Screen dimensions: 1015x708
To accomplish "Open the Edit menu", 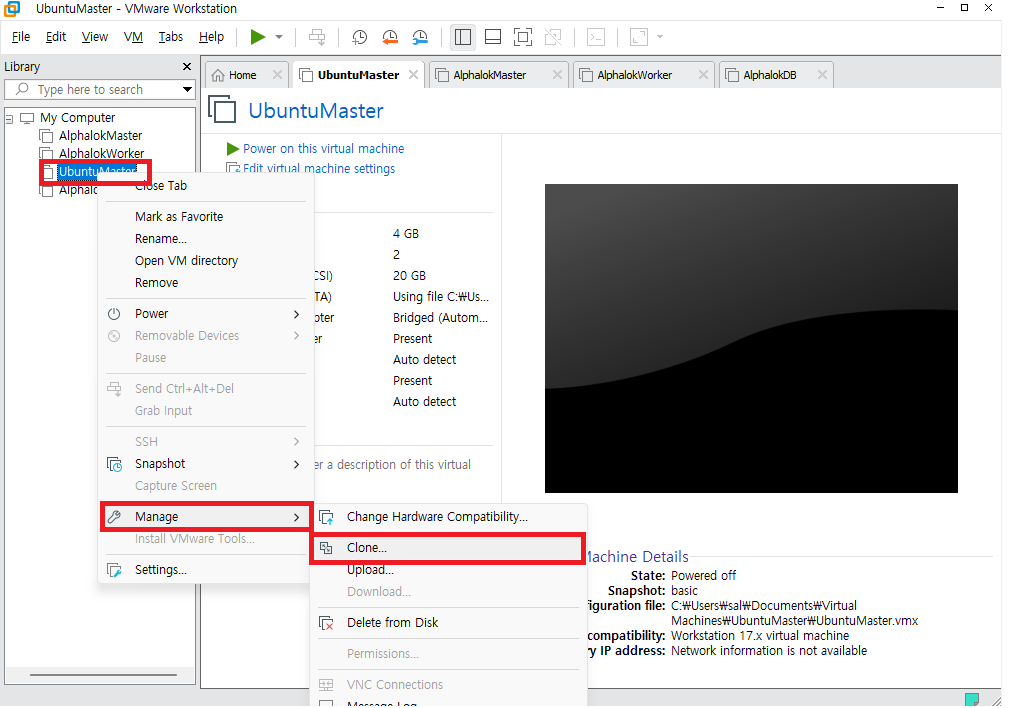I will [56, 37].
